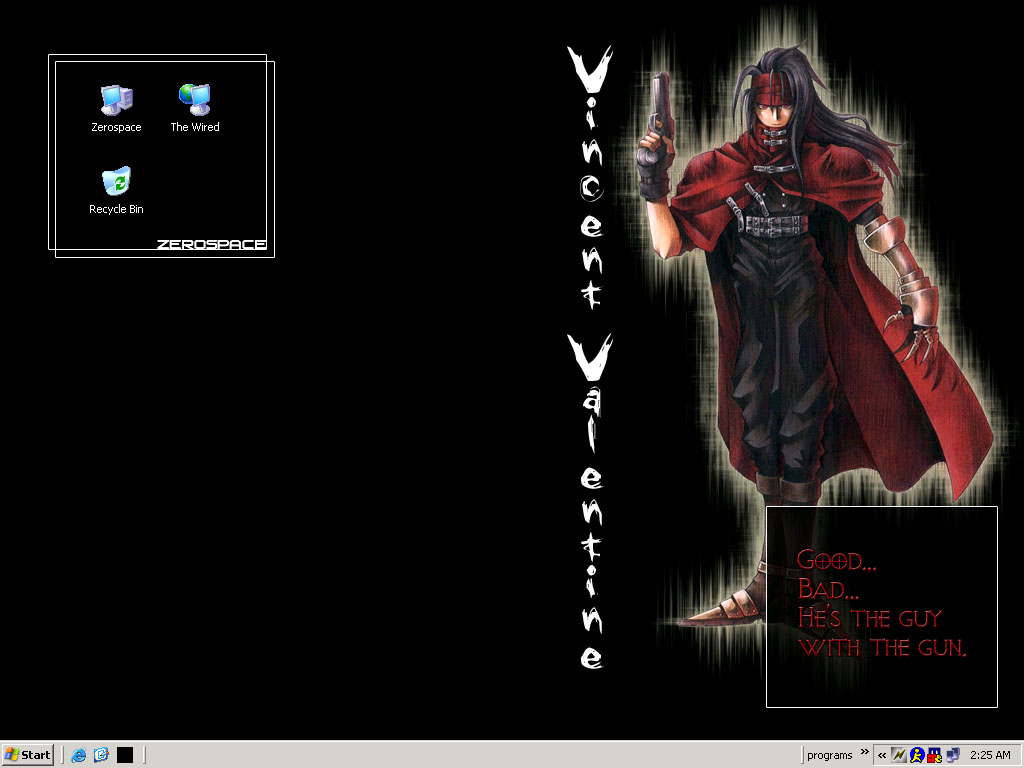Viewport: 1024px width, 768px height.
Task: Click the 2:25 AM system clock
Action: coord(990,755)
